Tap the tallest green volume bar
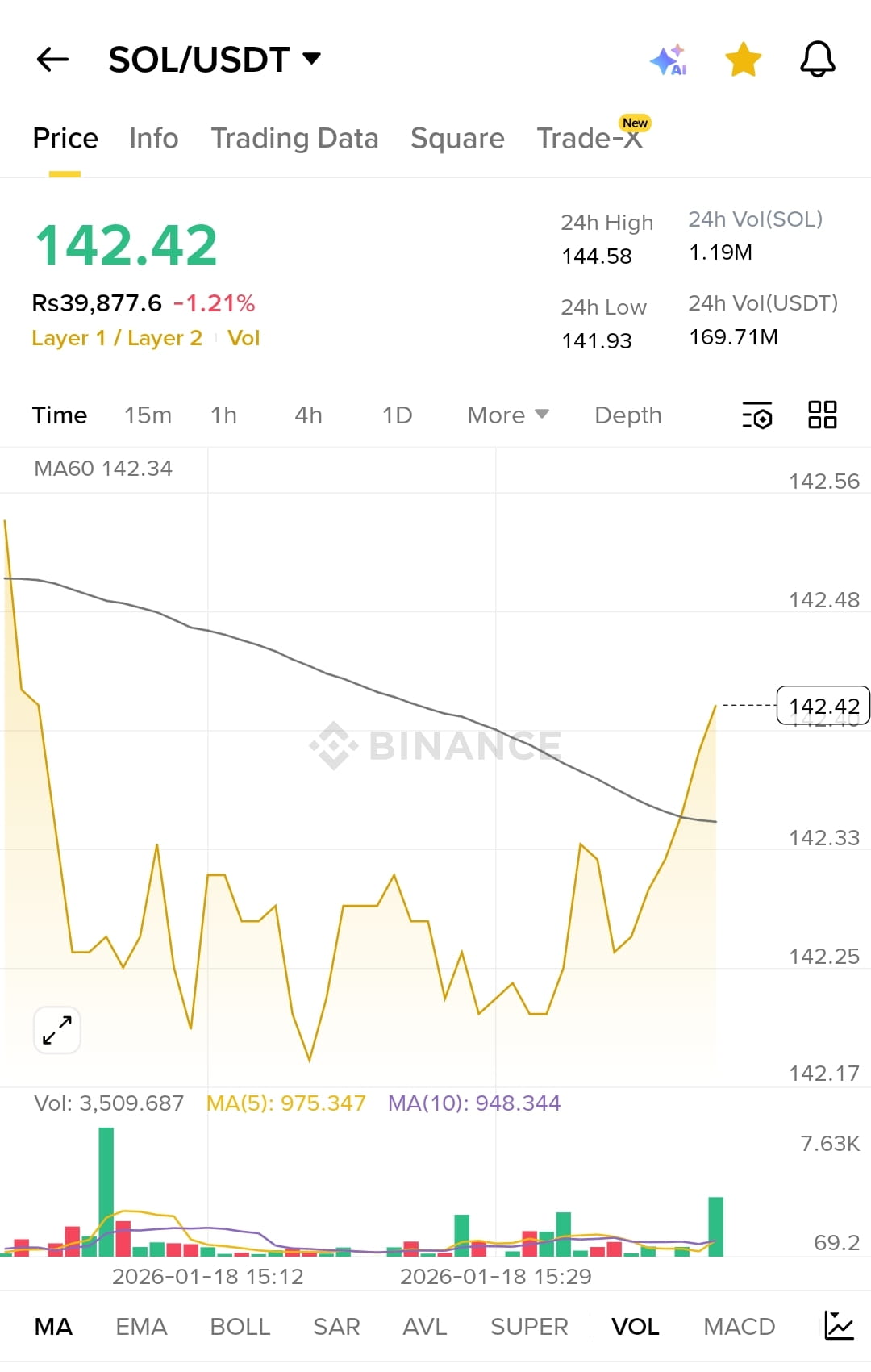This screenshot has height=1372, width=871. click(106, 1191)
